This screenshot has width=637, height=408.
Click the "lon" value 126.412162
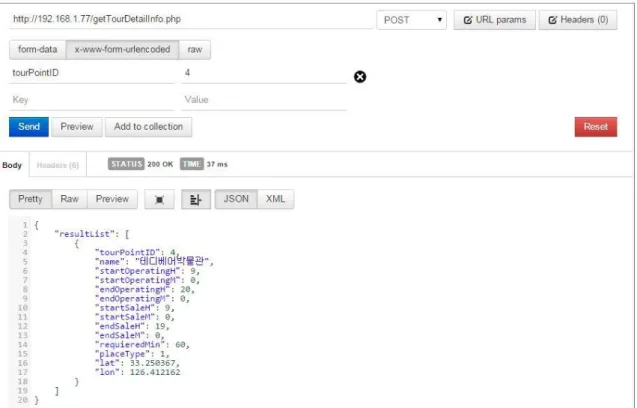155,372
